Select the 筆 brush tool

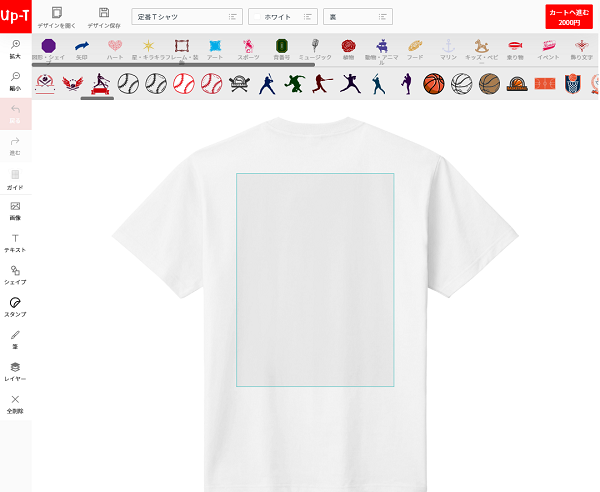[15, 339]
